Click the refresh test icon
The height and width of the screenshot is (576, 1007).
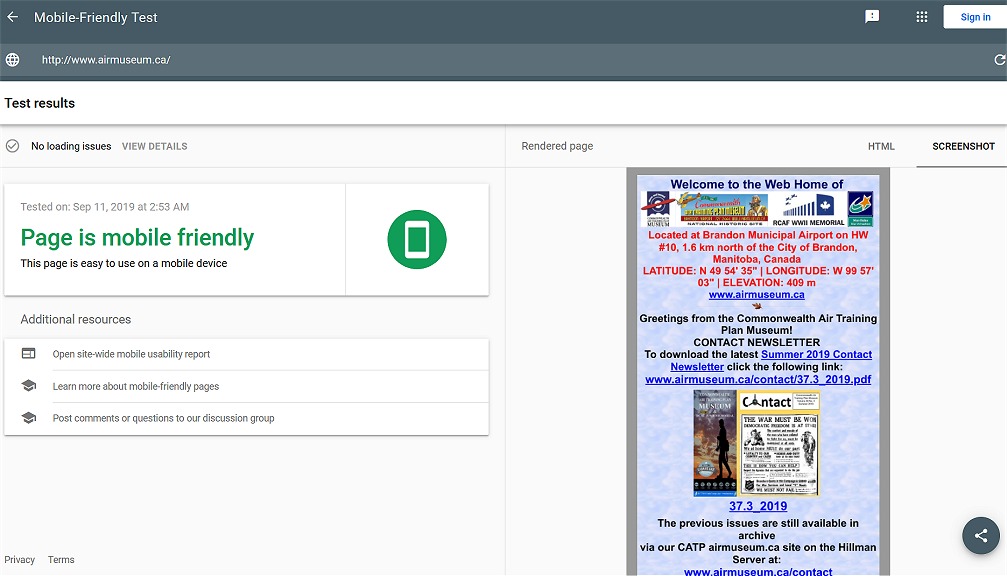click(999, 60)
